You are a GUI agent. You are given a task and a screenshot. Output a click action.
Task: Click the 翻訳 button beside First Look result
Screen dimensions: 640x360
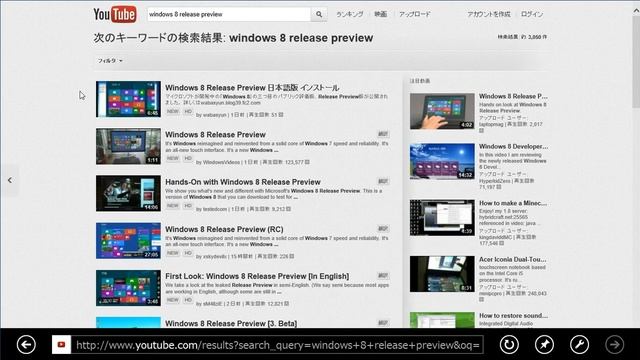383,276
